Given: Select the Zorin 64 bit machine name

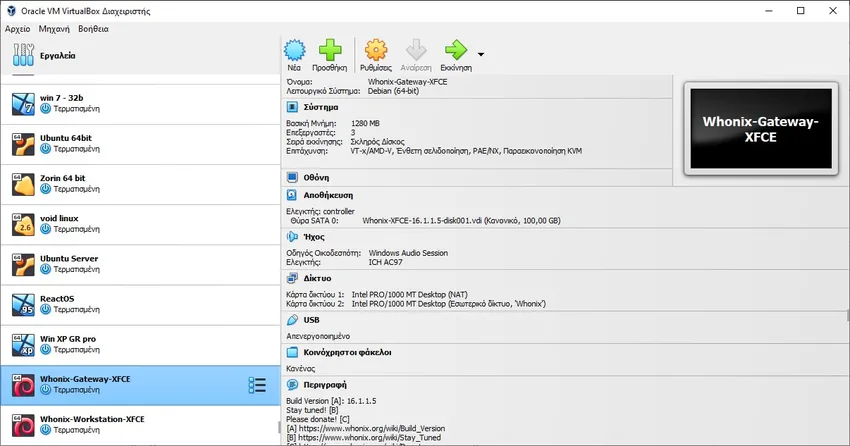Looking at the screenshot, I should click(62, 178).
